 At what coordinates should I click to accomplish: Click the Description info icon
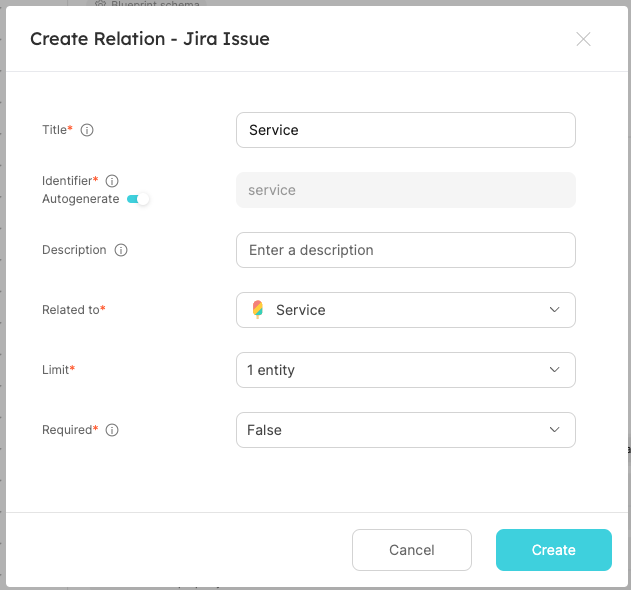[121, 250]
